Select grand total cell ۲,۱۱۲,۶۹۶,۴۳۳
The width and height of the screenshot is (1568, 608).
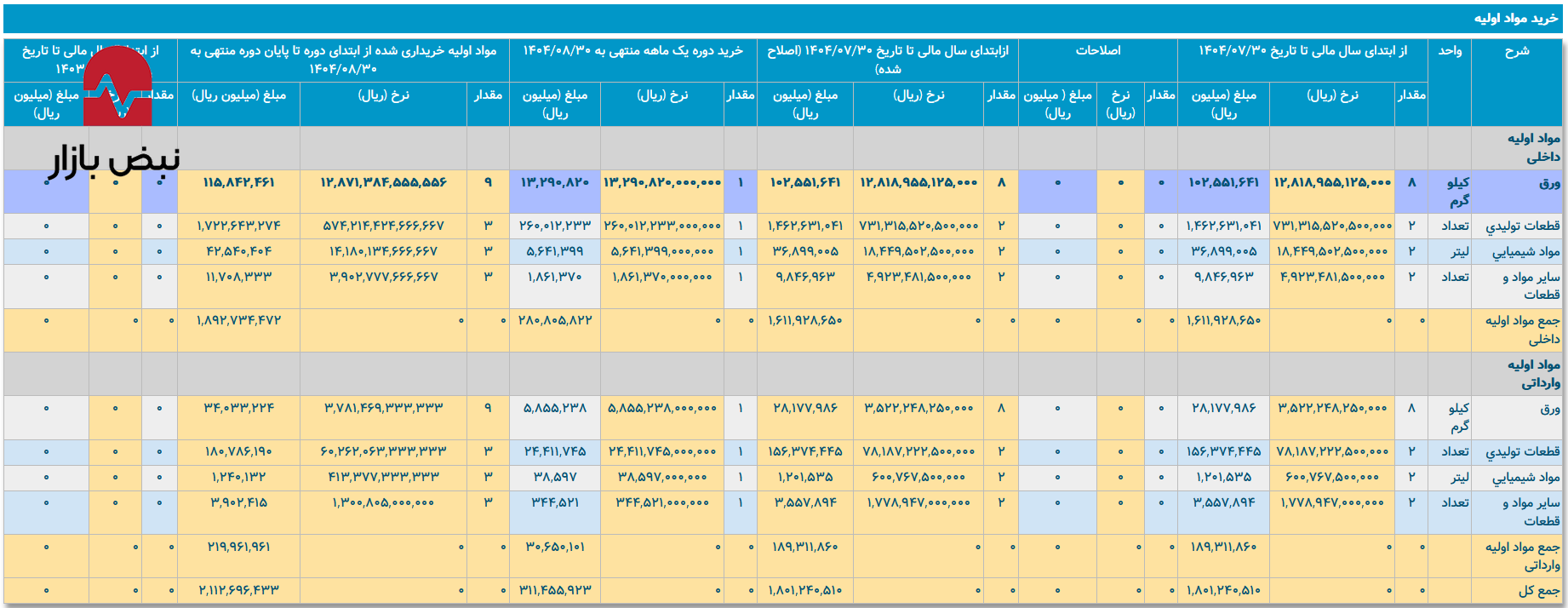tap(238, 590)
